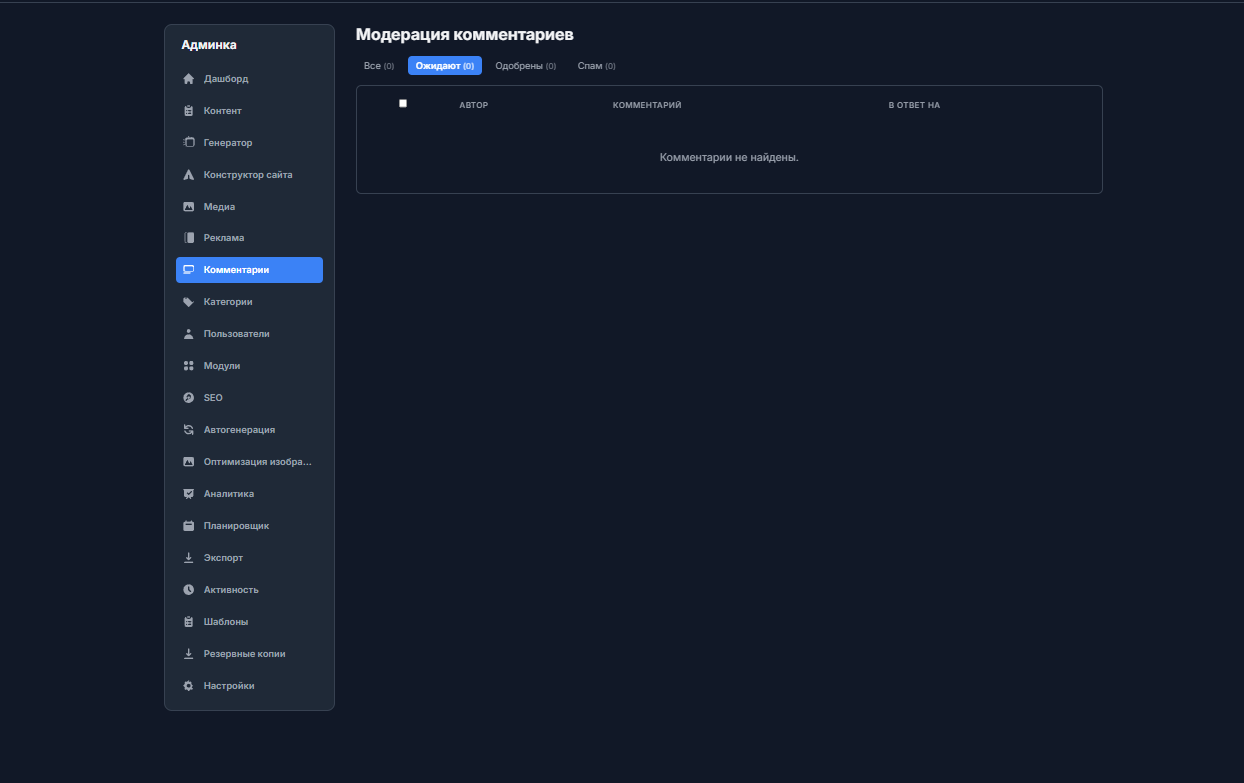Click the Оптимизация изображений picture icon
The image size is (1244, 783).
coord(188,462)
